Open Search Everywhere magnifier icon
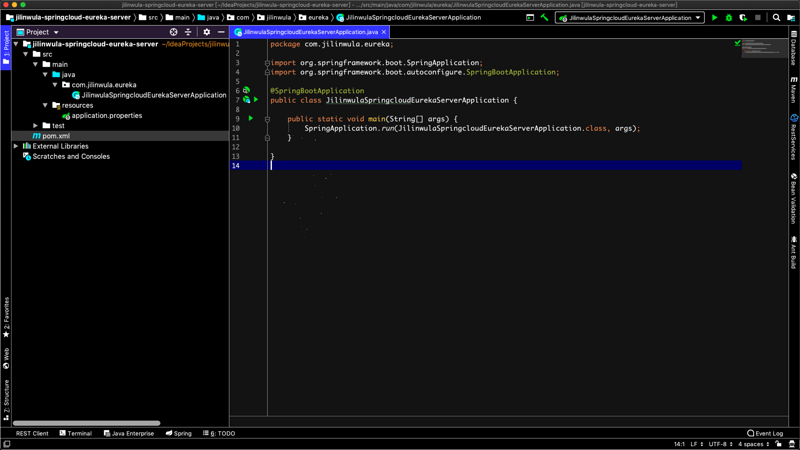This screenshot has width=800, height=450. (776, 18)
